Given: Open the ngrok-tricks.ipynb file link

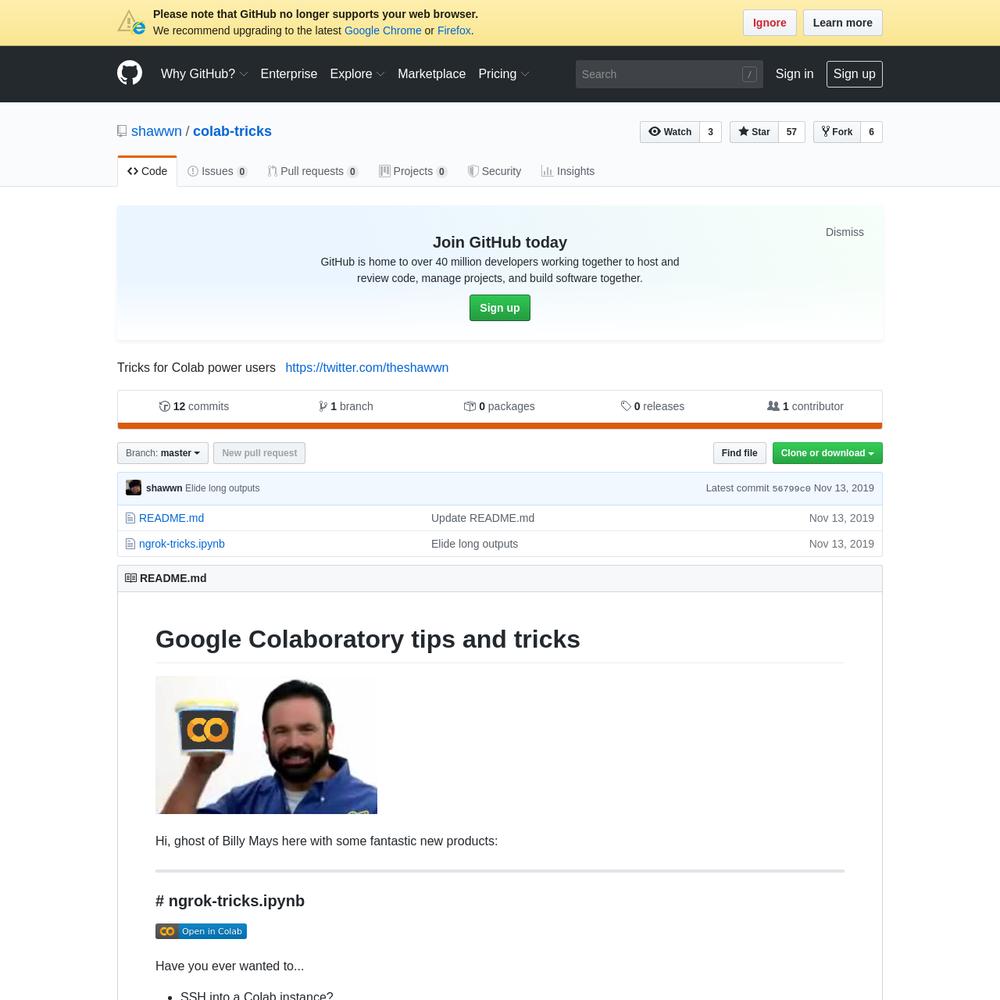Looking at the screenshot, I should point(182,544).
